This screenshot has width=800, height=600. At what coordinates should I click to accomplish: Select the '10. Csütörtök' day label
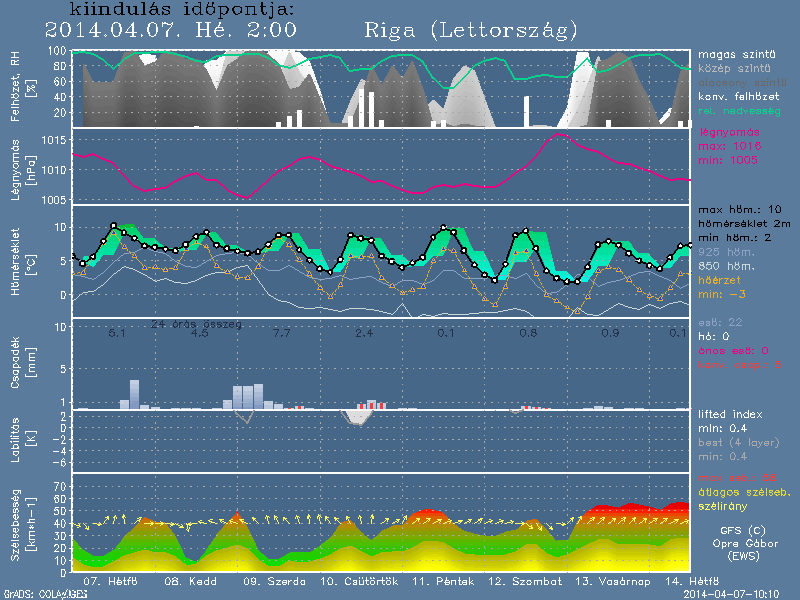[x=359, y=580]
